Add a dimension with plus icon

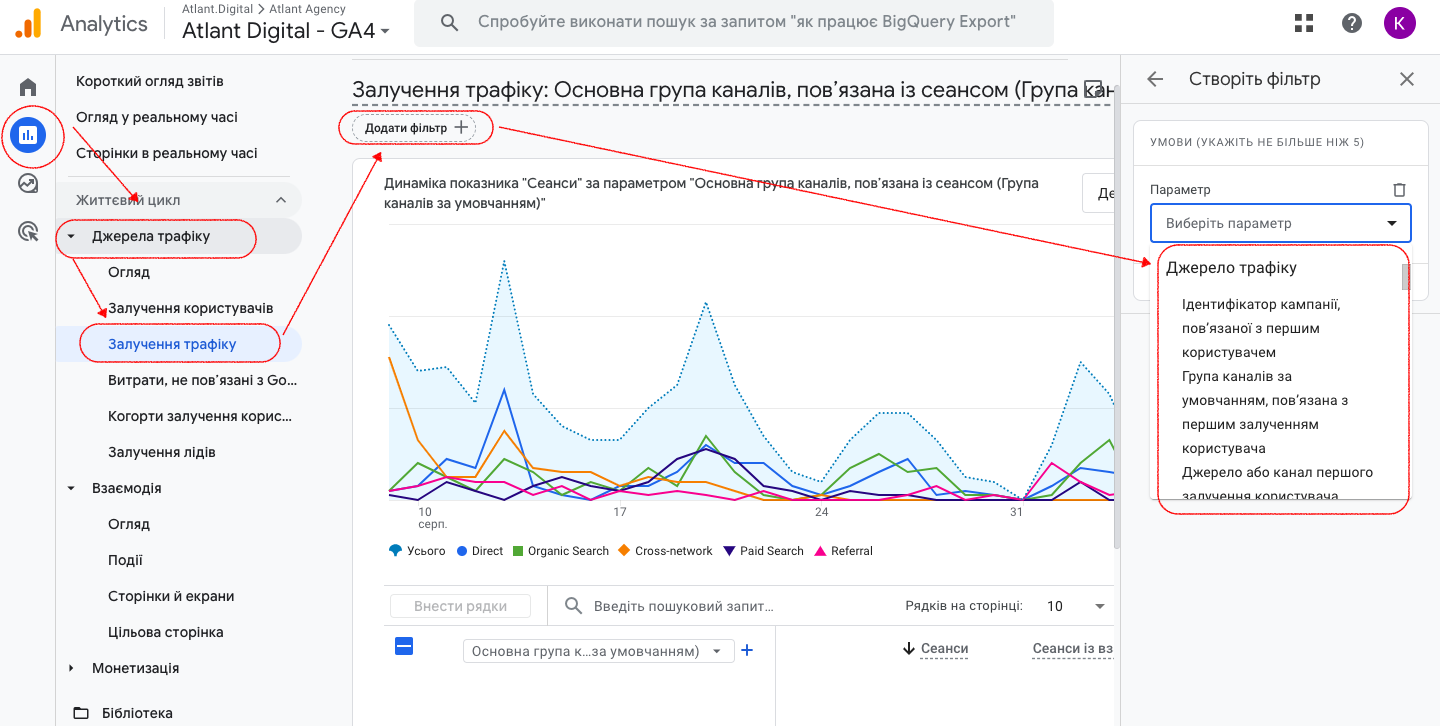click(x=746, y=651)
